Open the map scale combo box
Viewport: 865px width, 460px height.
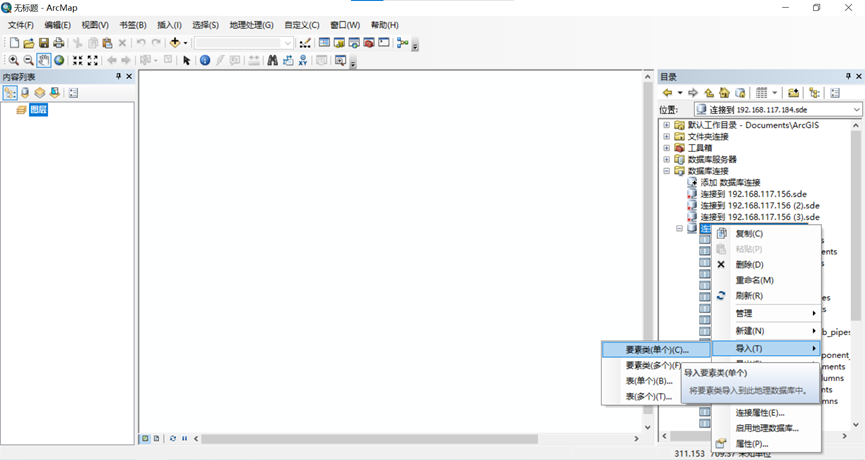click(x=243, y=42)
